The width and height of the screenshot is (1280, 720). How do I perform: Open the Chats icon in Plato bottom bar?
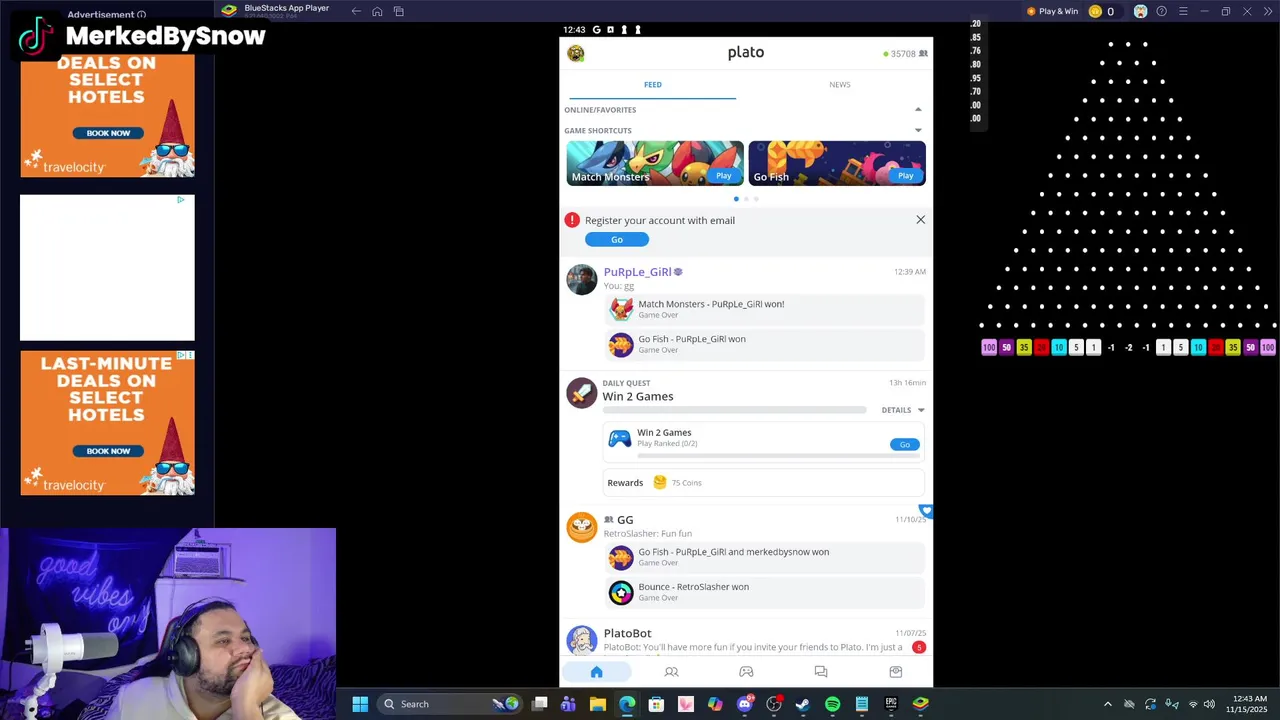[x=821, y=672]
